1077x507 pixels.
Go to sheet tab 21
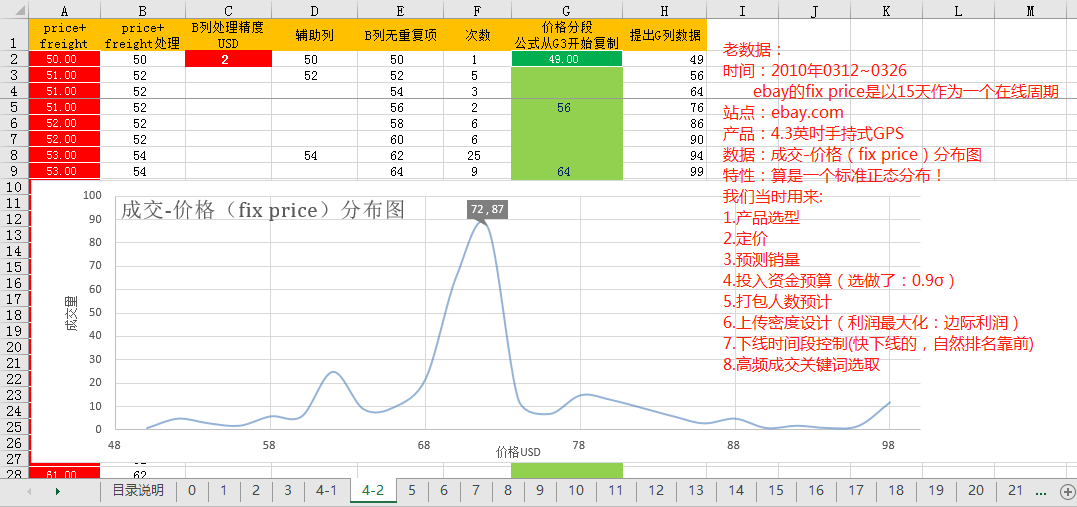click(1015, 491)
